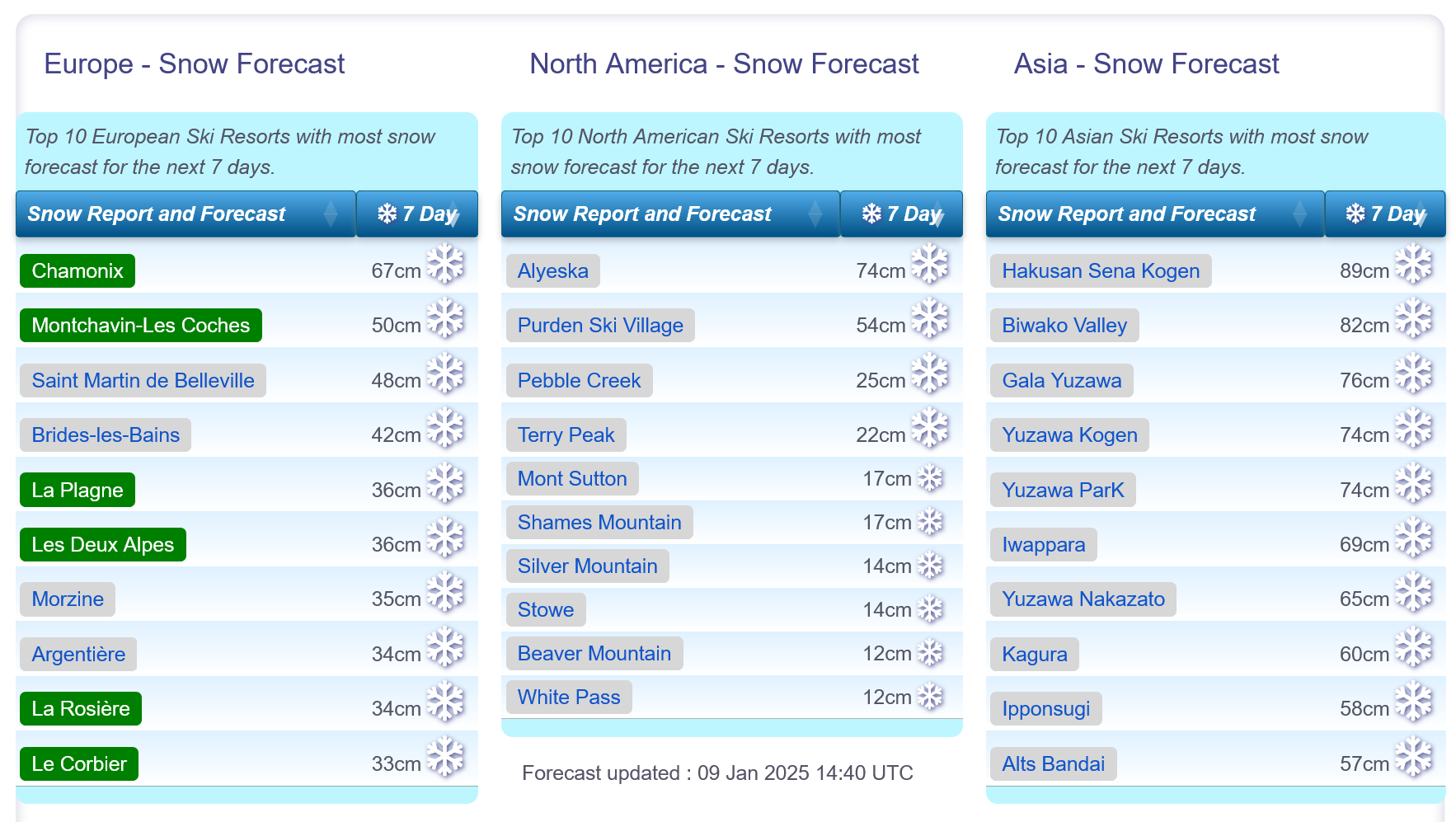This screenshot has height=822, width=1456.
Task: Open the Montchavin-Les Coches resort link
Action: pos(141,325)
